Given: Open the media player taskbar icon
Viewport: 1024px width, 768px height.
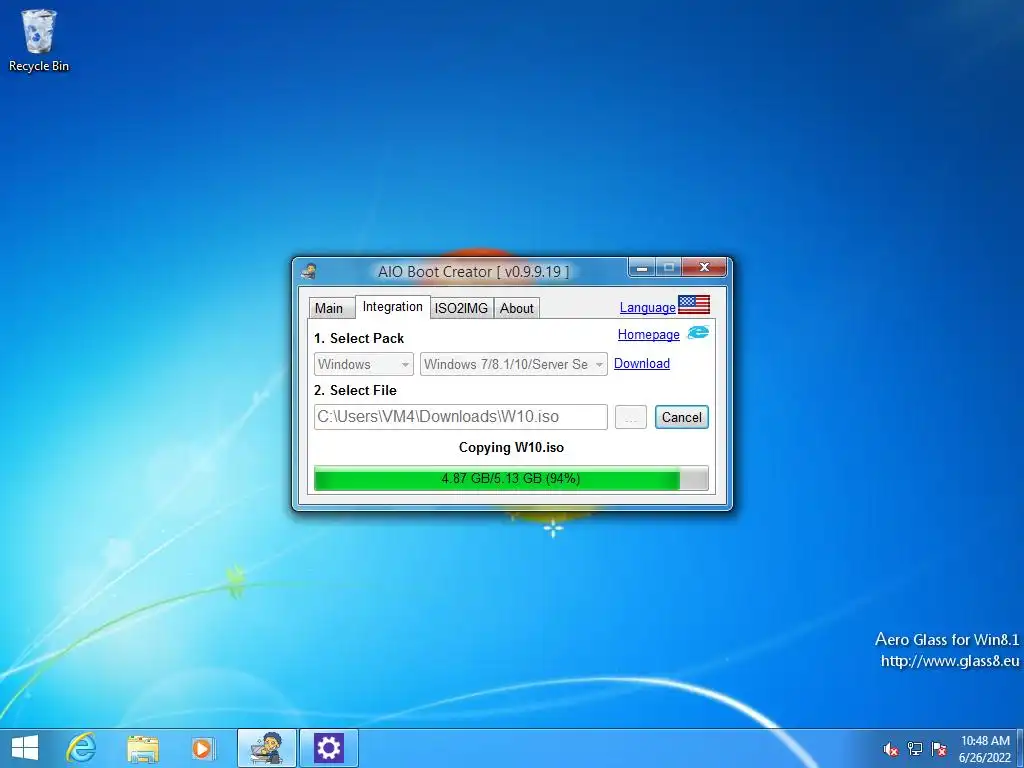Looking at the screenshot, I should click(x=203, y=748).
